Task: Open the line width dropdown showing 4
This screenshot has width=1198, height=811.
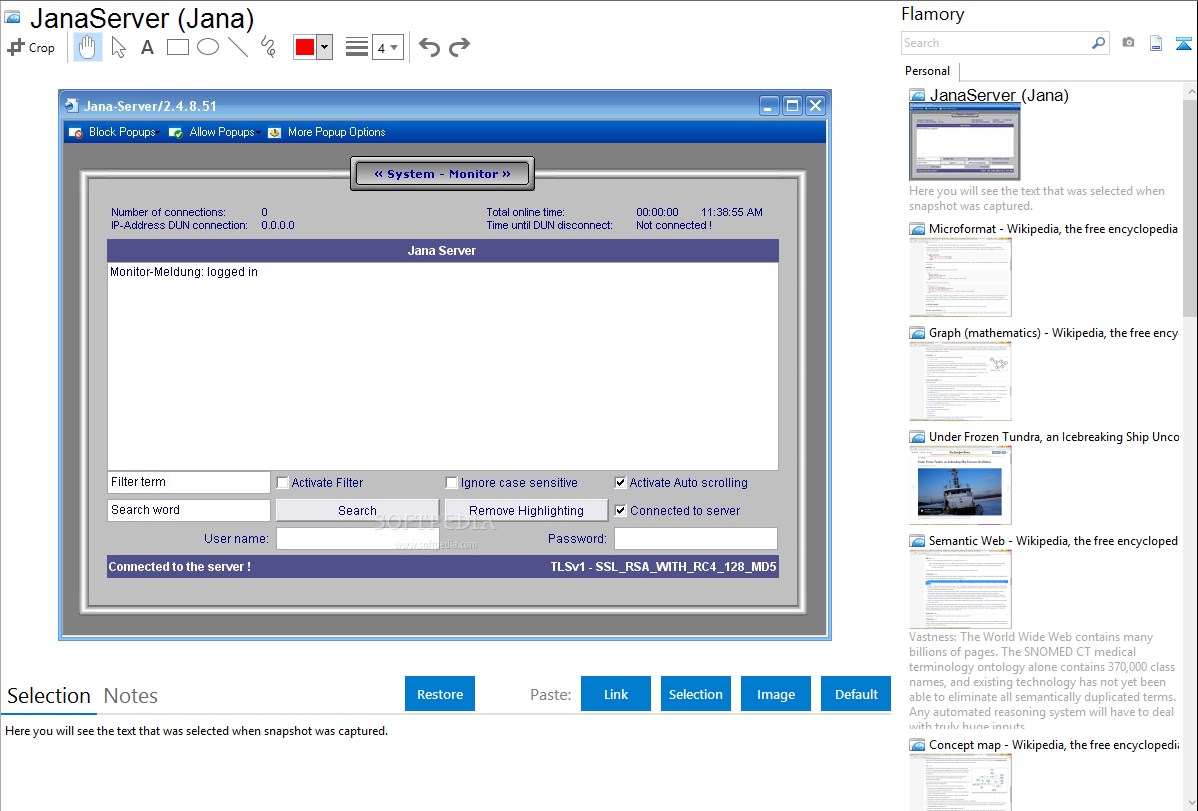Action: [388, 47]
